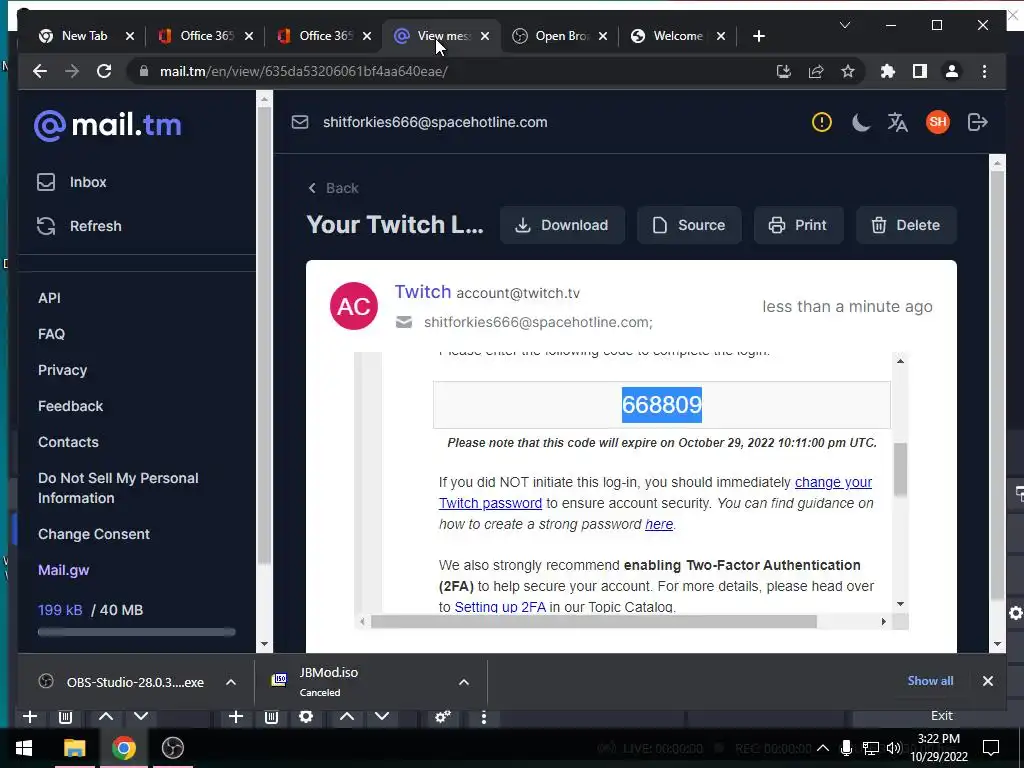Expand JBMod.iso download options chevron
1024x768 pixels.
pos(464,682)
